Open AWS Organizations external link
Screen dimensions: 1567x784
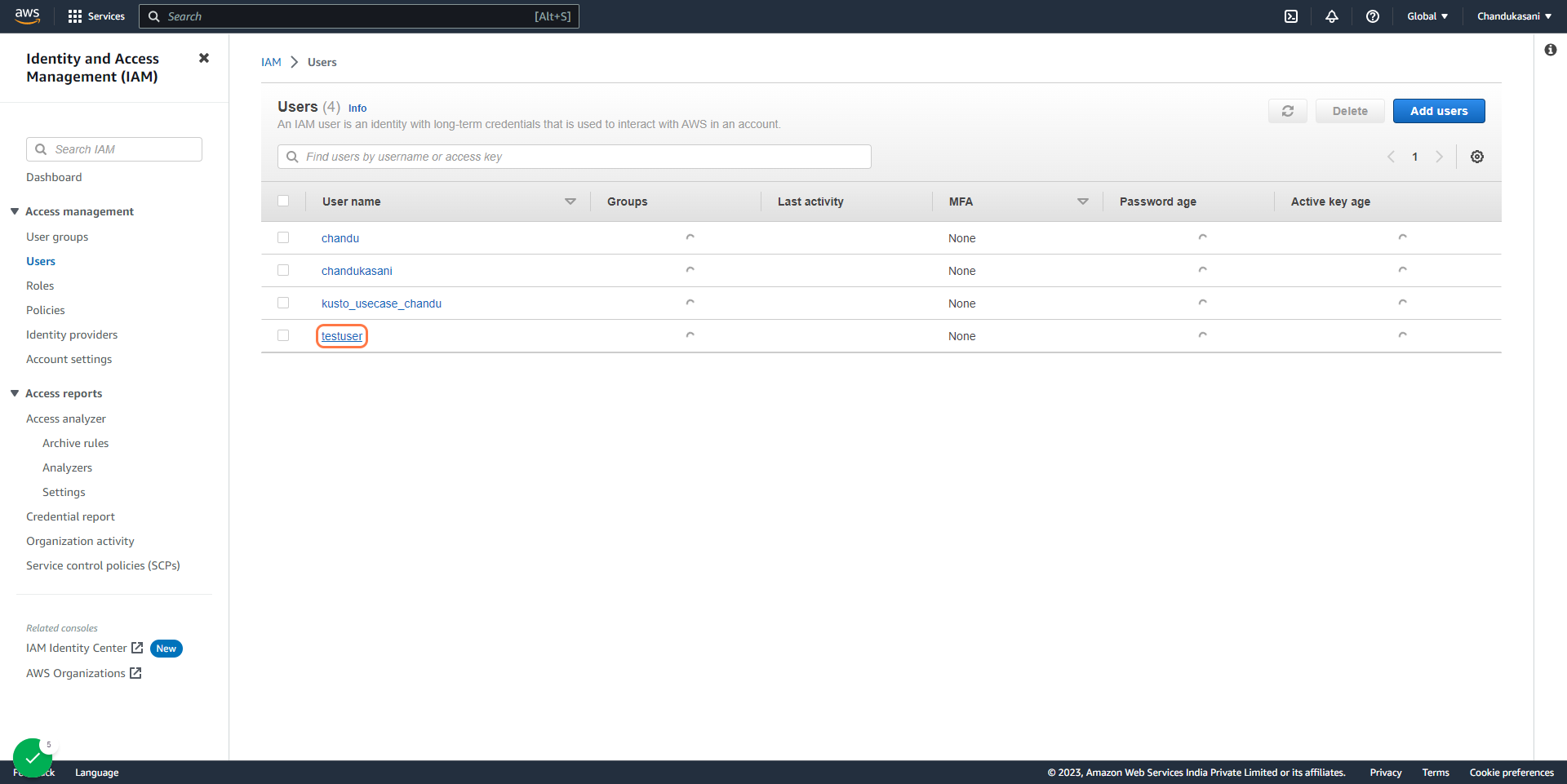(x=84, y=673)
